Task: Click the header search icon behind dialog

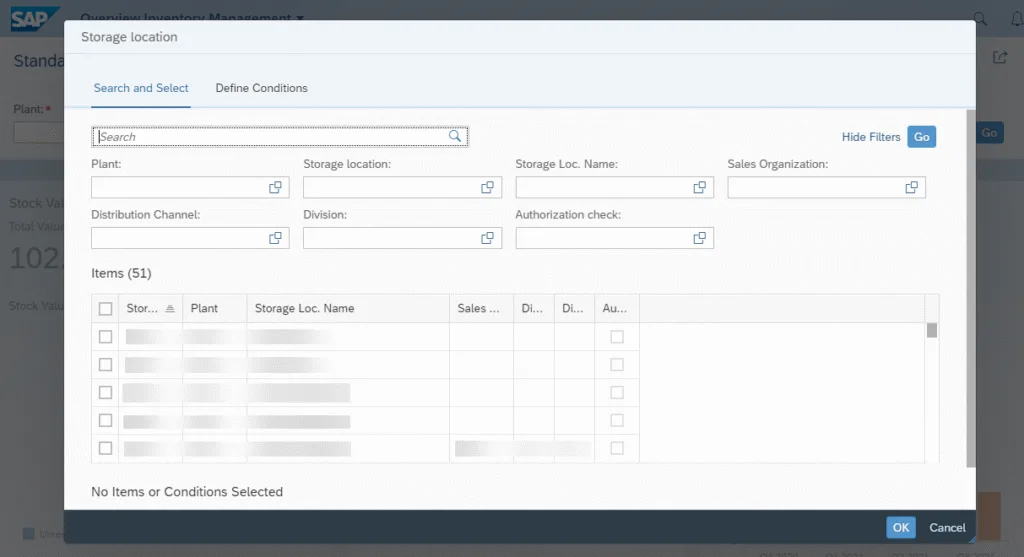Action: tap(980, 19)
